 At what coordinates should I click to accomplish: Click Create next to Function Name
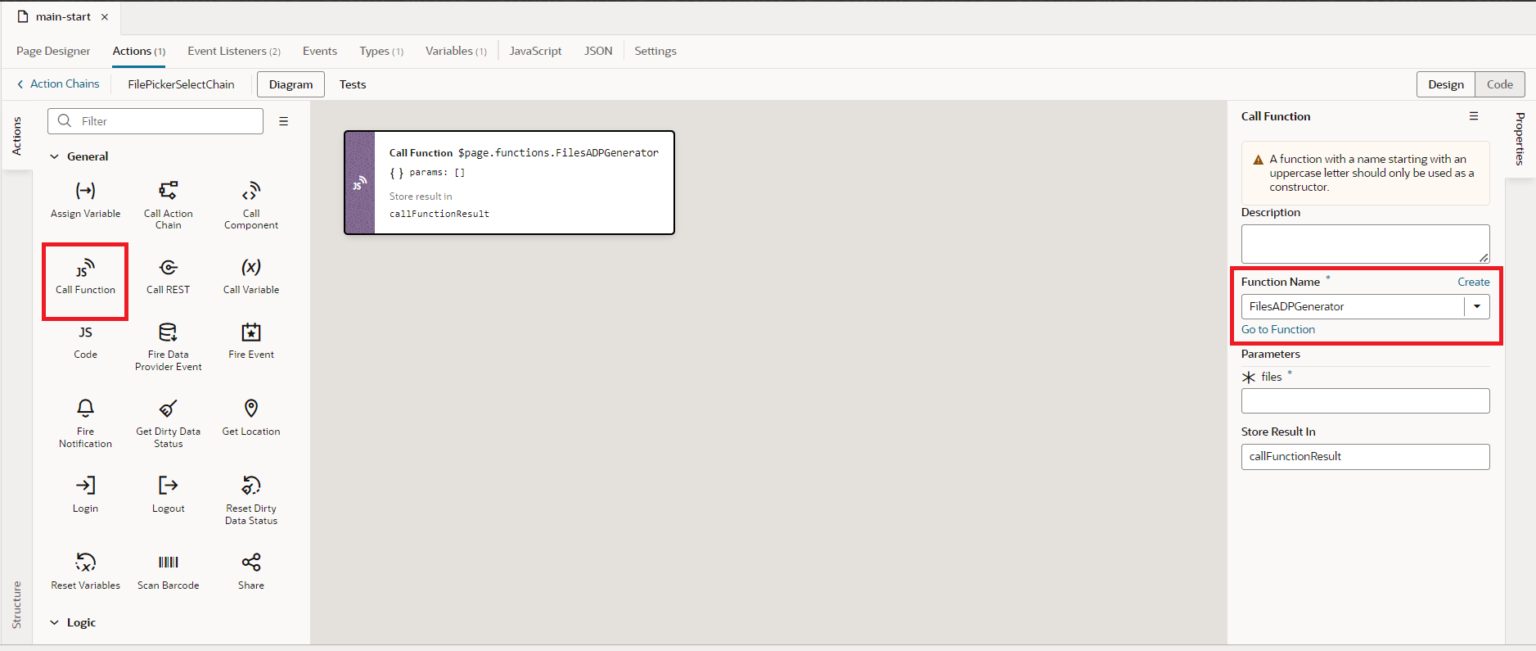click(1473, 281)
